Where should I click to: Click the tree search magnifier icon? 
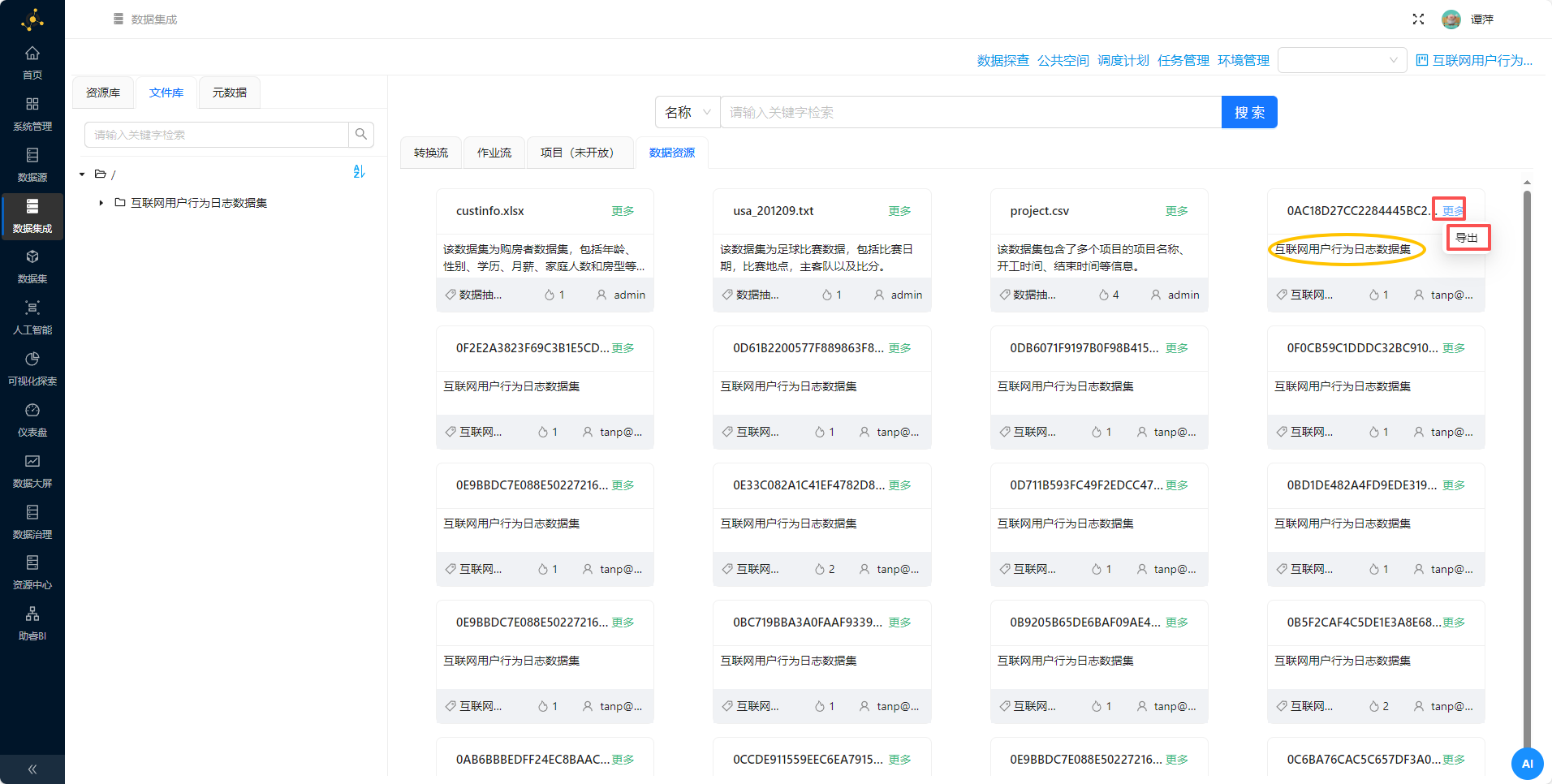[361, 134]
